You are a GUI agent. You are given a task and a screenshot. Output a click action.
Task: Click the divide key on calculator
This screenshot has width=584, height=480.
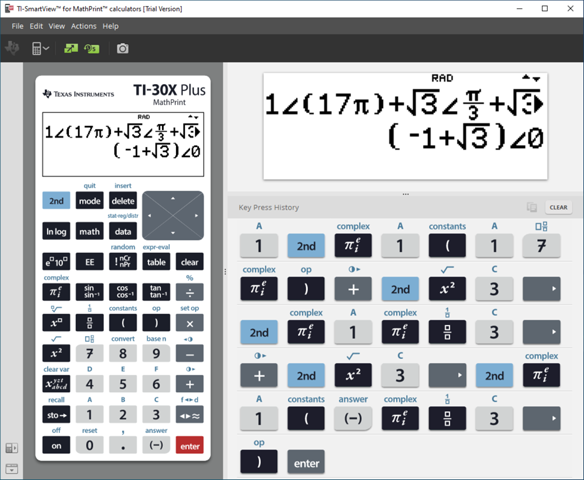pos(190,292)
